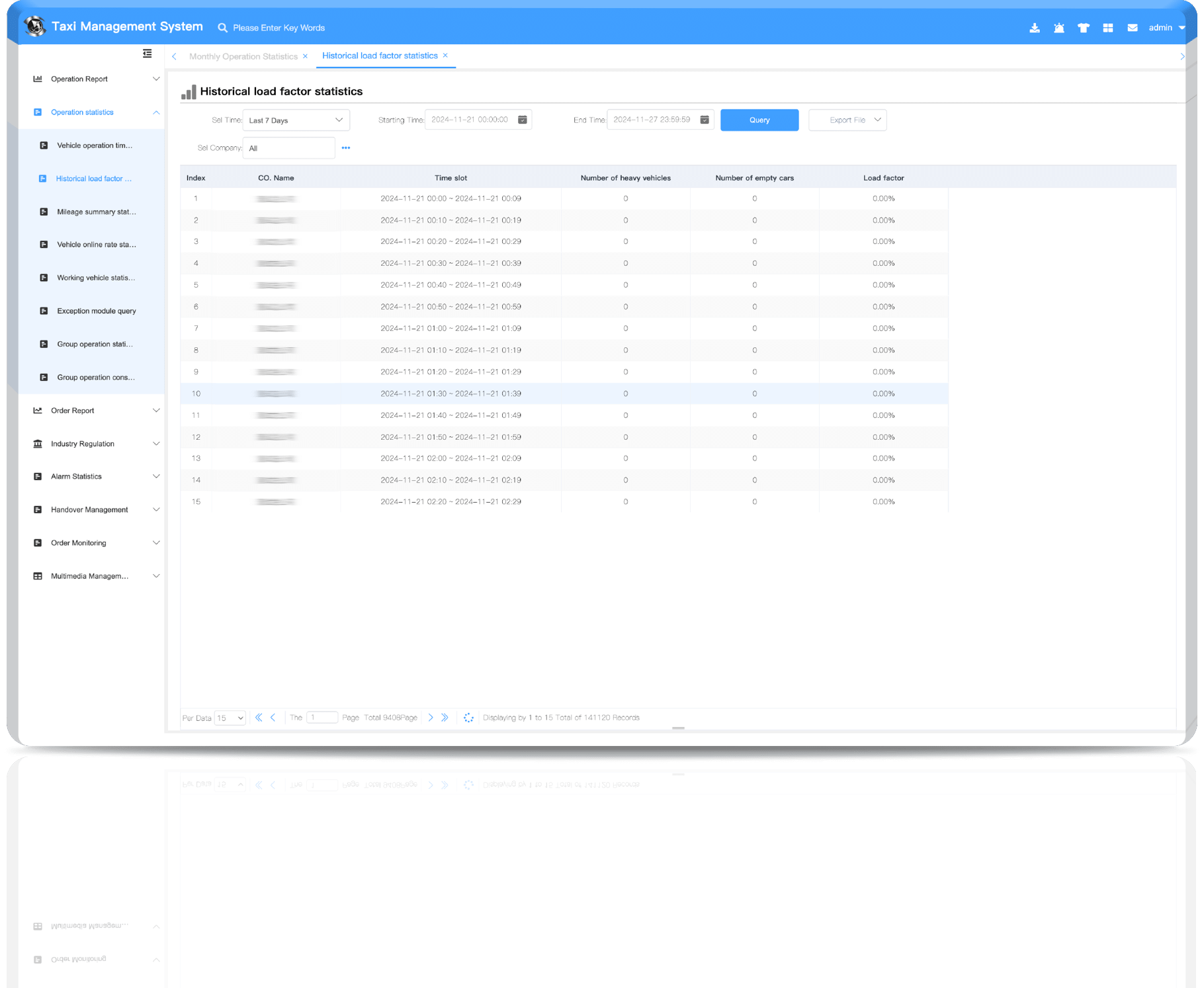Click the refresh icon in the pagination bar

tap(468, 718)
